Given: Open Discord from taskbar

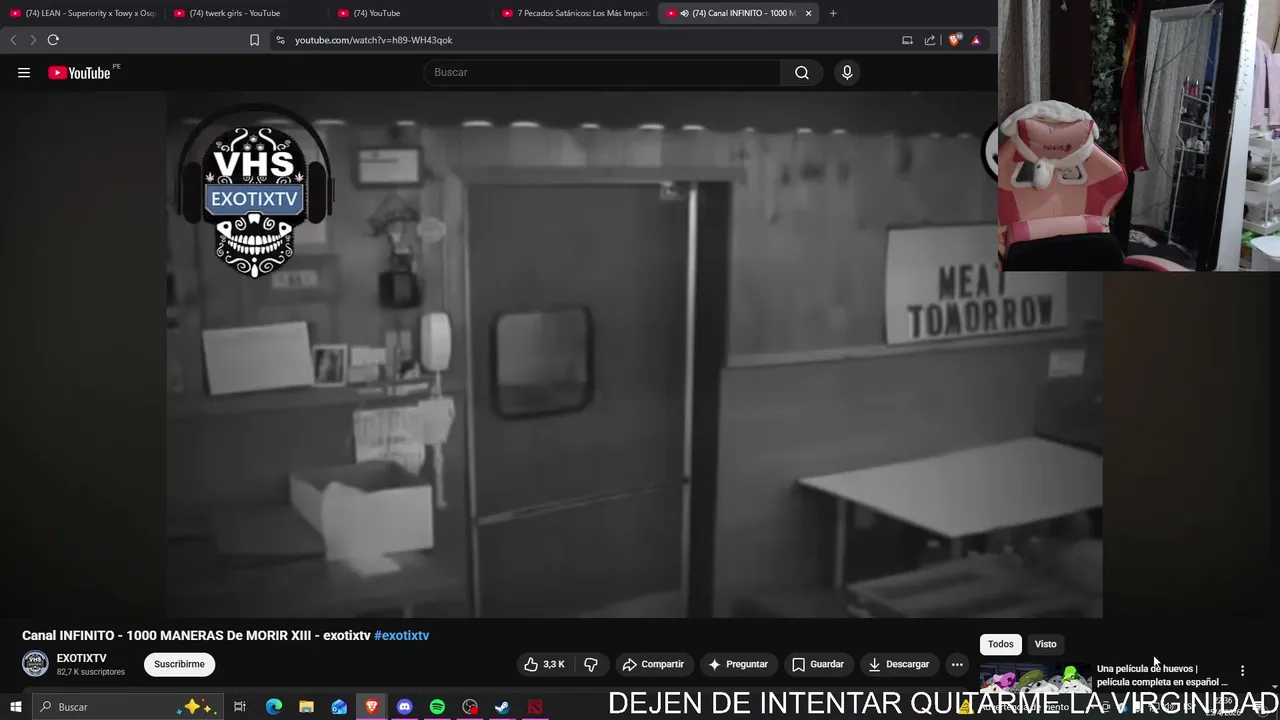Looking at the screenshot, I should tap(404, 707).
